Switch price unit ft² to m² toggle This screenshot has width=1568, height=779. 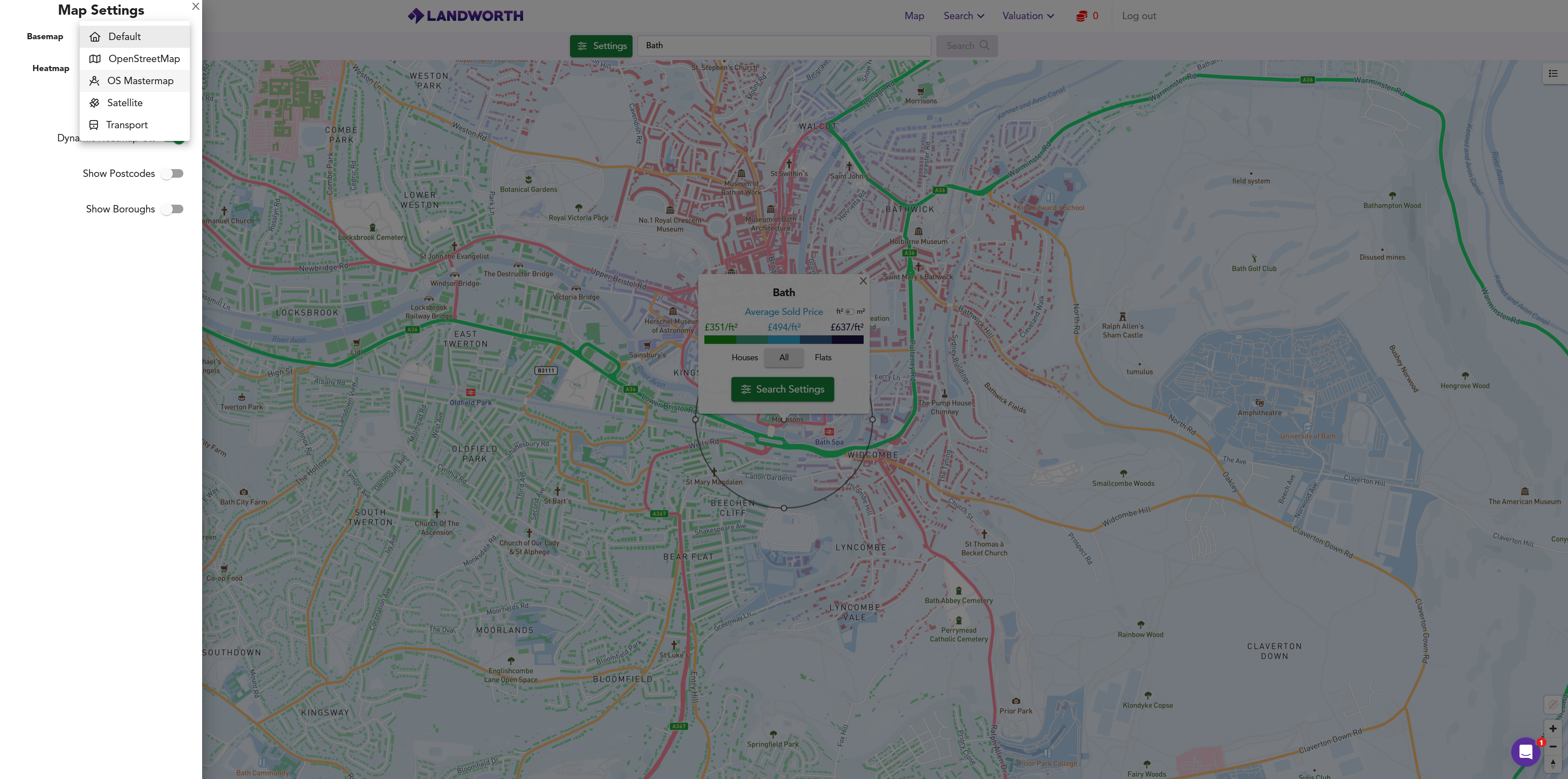pyautogui.click(x=850, y=312)
